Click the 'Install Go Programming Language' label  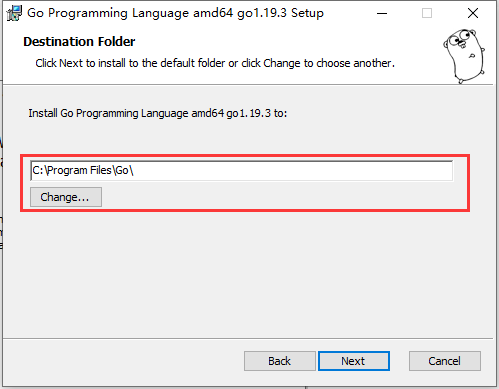click(158, 113)
